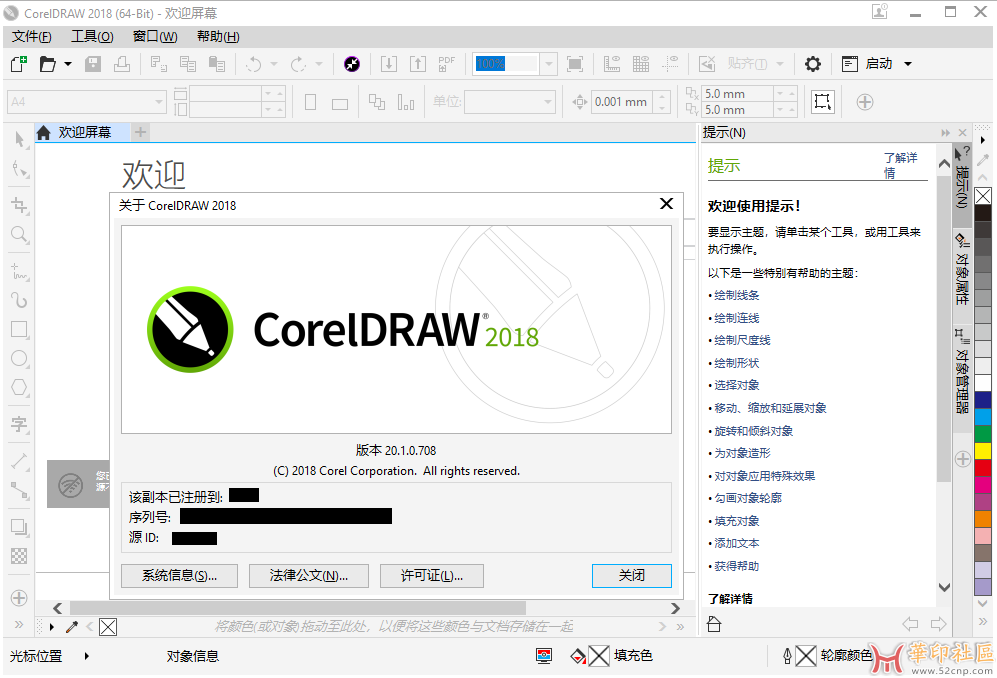Image resolution: width=997 pixels, height=678 pixels.
Task: Select the Transparency checkerboard tool
Action: (20, 557)
